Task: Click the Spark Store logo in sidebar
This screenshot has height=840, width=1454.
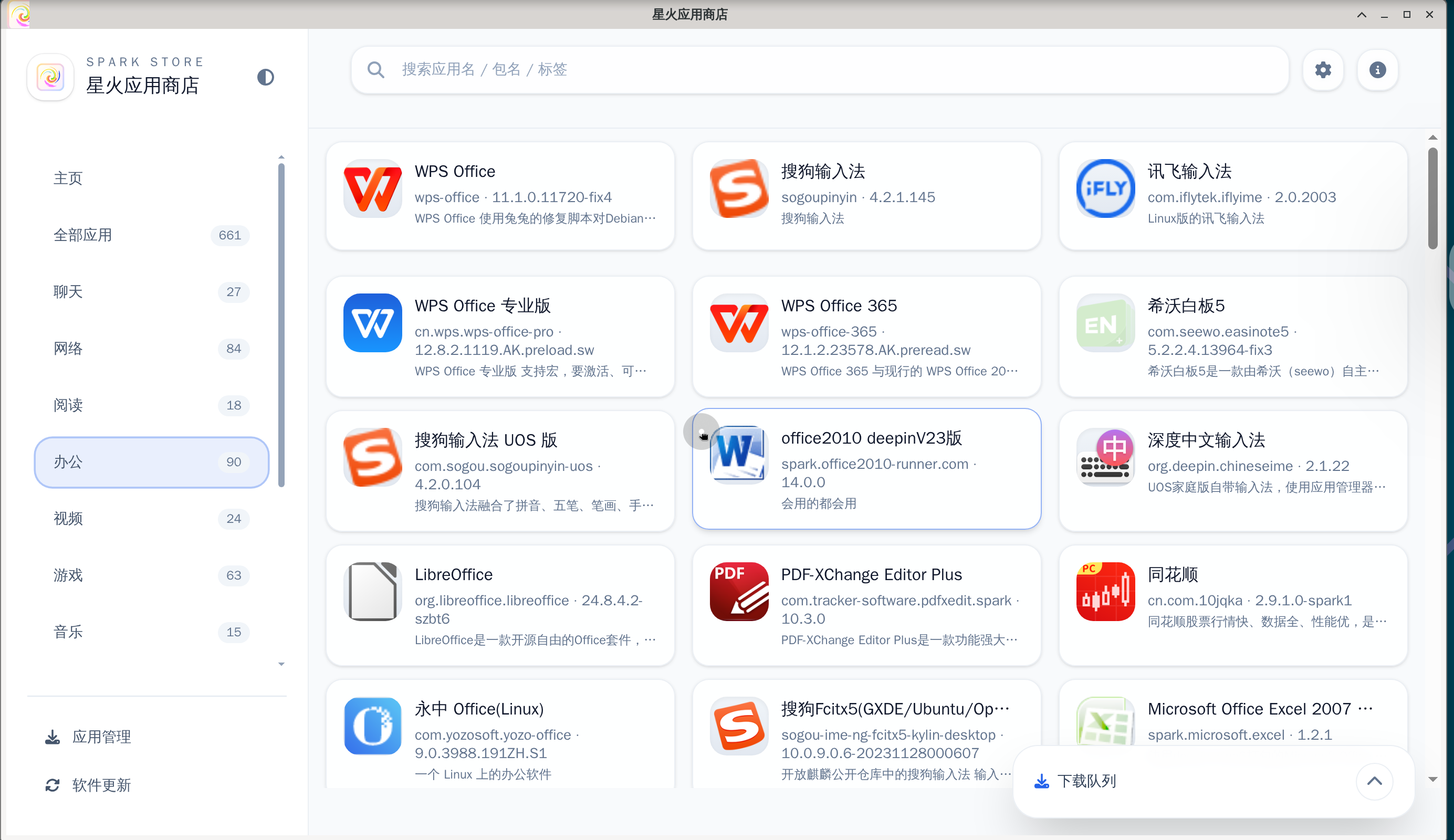Action: (x=50, y=77)
